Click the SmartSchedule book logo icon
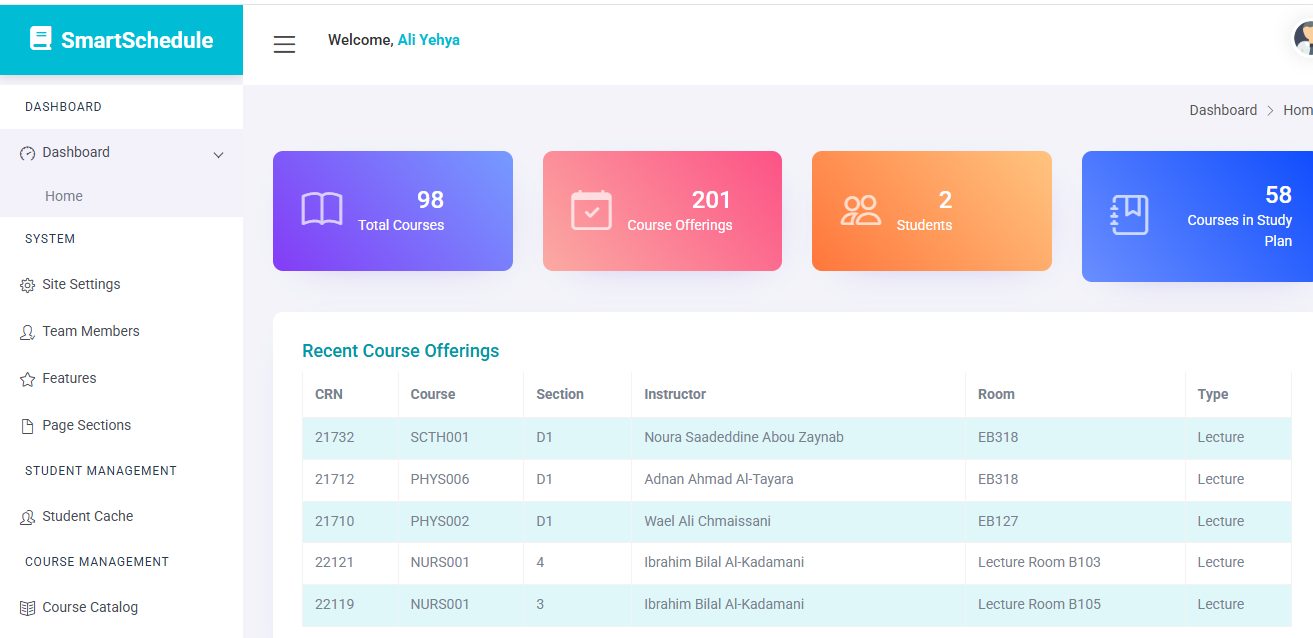The height and width of the screenshot is (638, 1313). coord(40,39)
